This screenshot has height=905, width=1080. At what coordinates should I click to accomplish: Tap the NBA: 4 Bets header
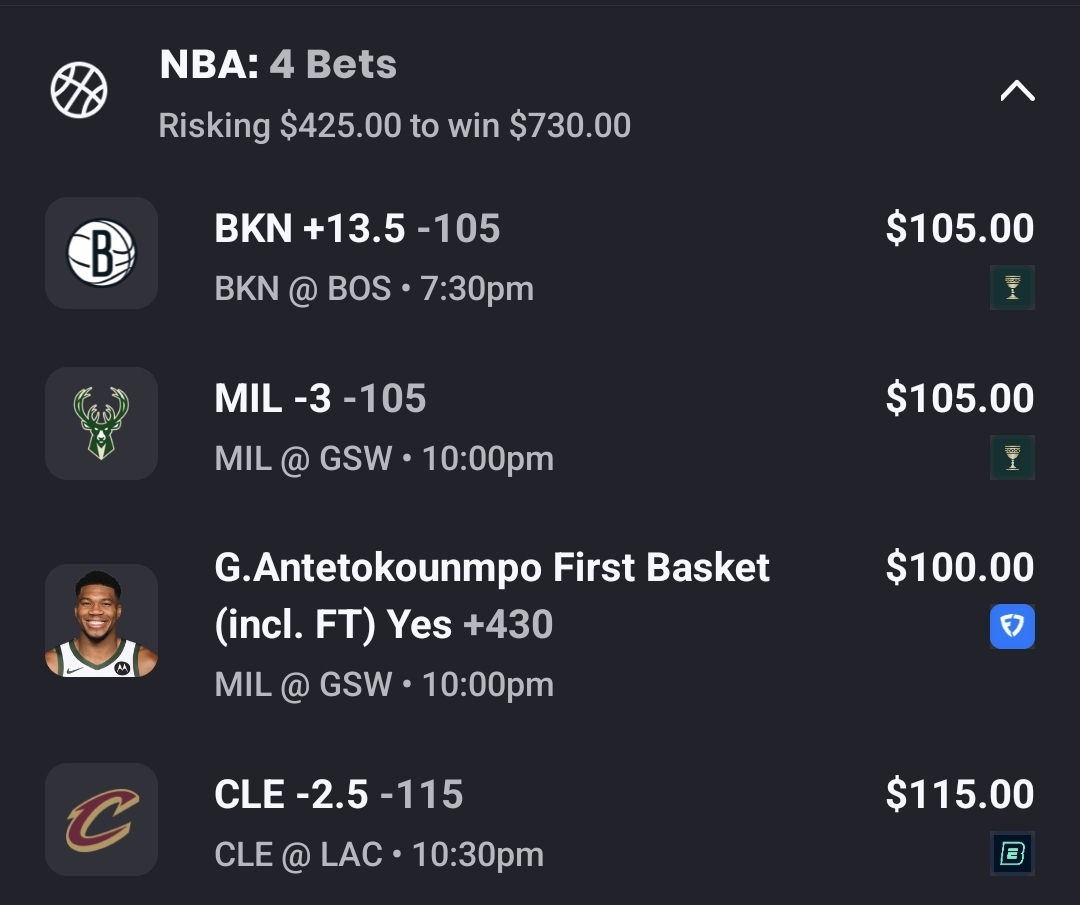(278, 65)
